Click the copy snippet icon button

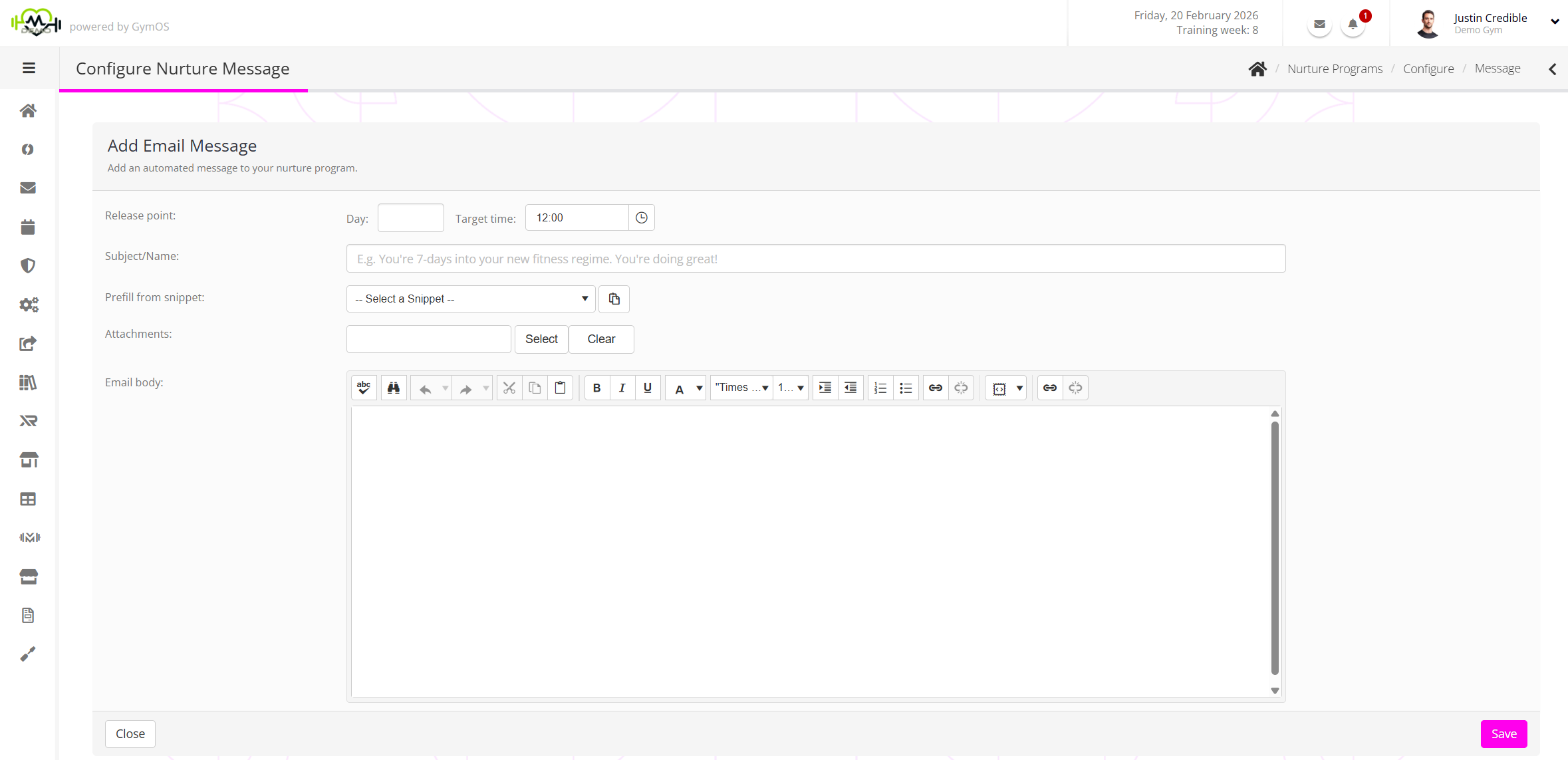click(614, 299)
